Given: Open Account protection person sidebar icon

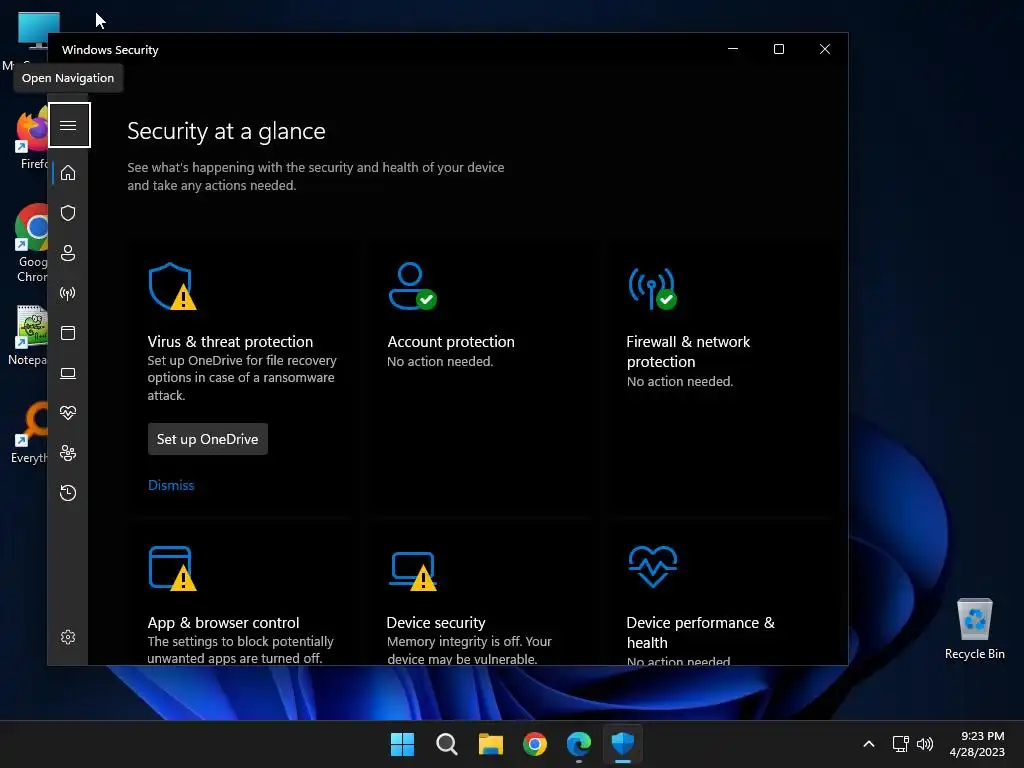Looking at the screenshot, I should pyautogui.click(x=68, y=253).
